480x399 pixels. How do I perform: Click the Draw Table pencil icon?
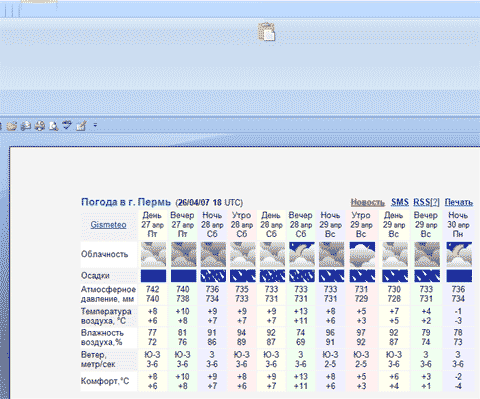81,126
